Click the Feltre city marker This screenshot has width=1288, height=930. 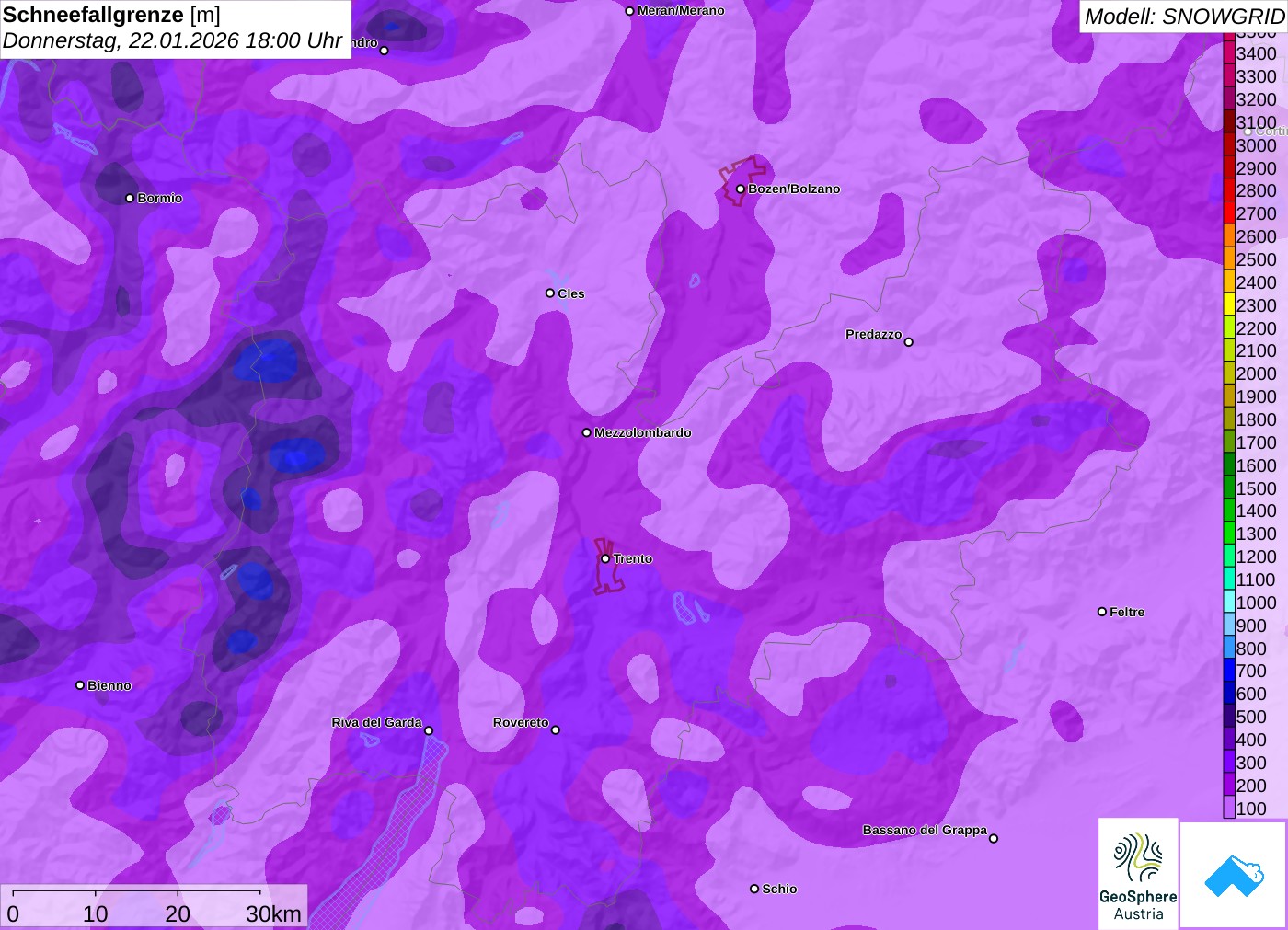pyautogui.click(x=1102, y=612)
